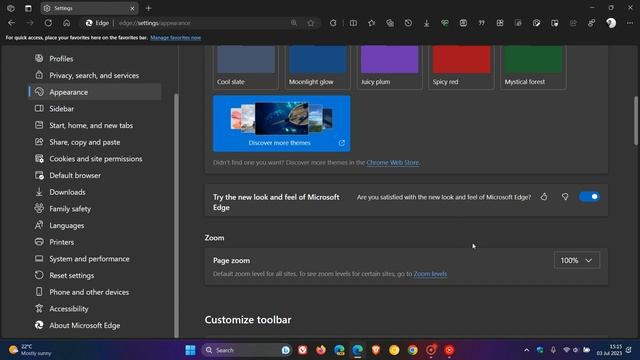Open the tab actions menu icon
The image size is (640, 360).
coord(28,8)
